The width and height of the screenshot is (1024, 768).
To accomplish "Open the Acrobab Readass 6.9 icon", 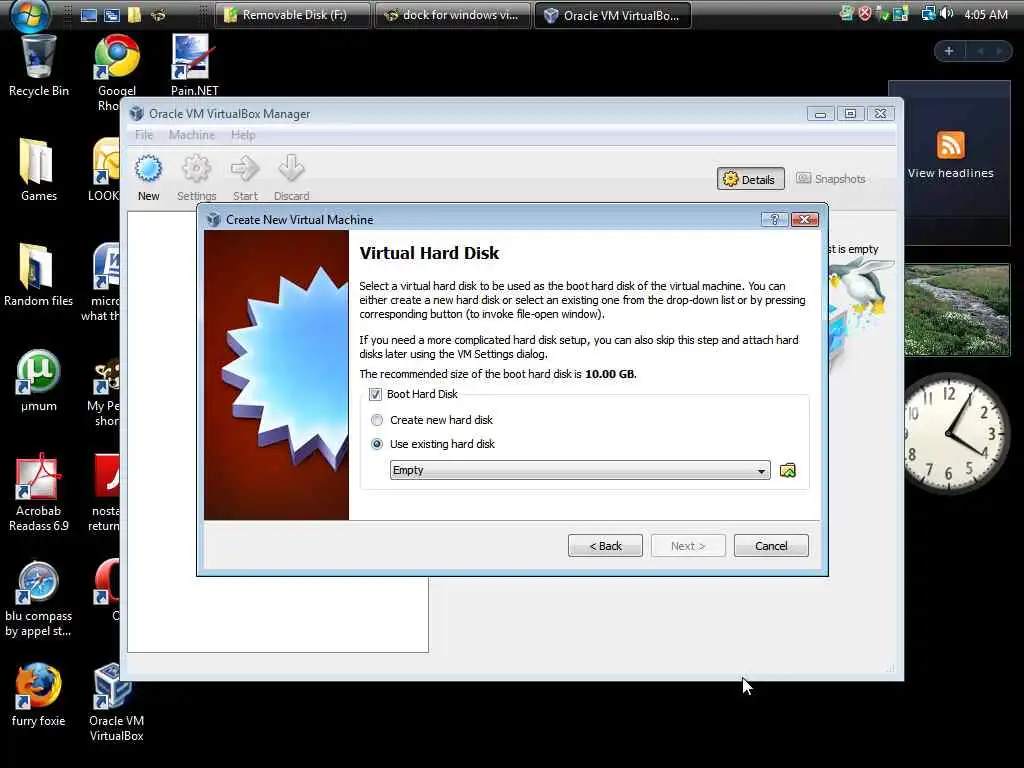I will point(38,476).
